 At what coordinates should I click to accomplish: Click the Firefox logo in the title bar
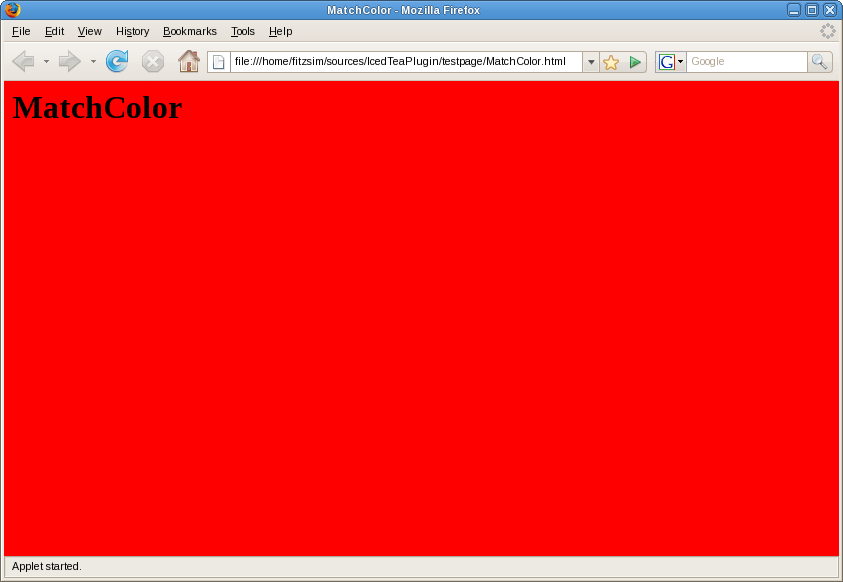point(13,10)
